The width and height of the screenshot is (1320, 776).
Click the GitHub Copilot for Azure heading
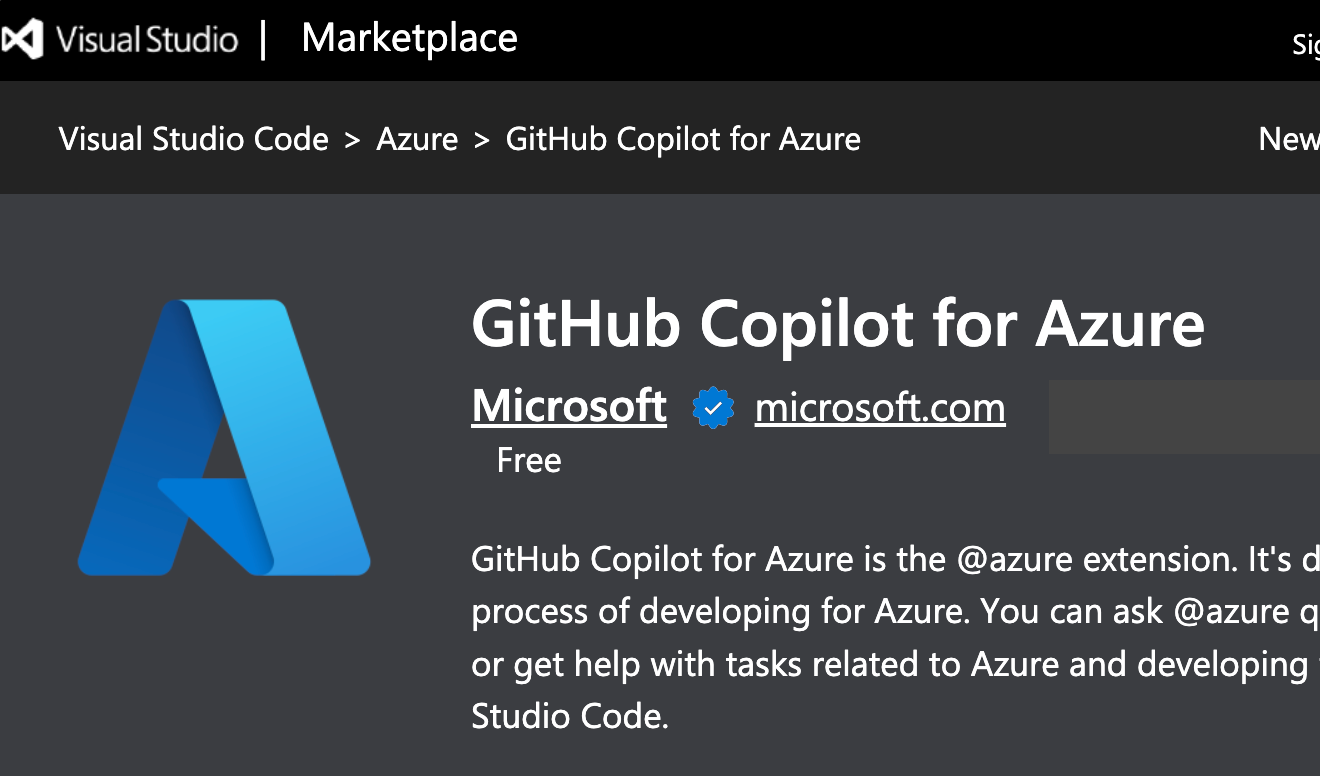coord(838,323)
